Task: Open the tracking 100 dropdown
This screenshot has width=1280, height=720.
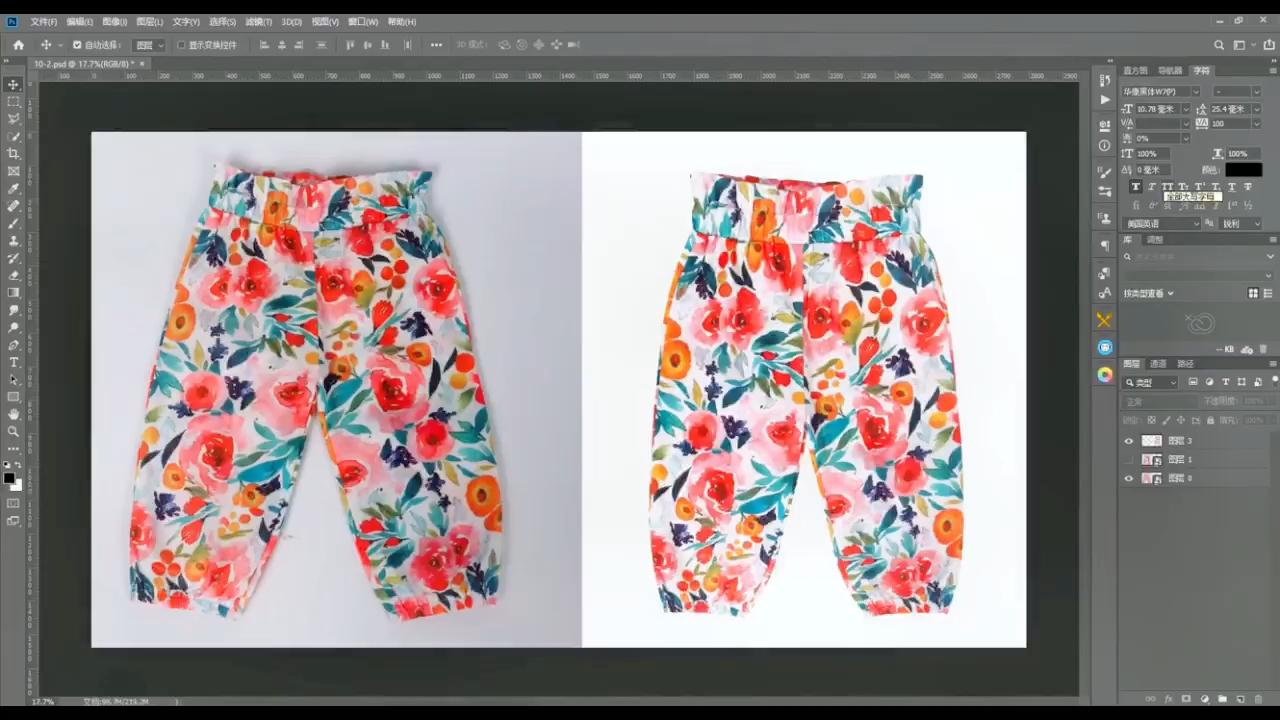Action: 1256,124
